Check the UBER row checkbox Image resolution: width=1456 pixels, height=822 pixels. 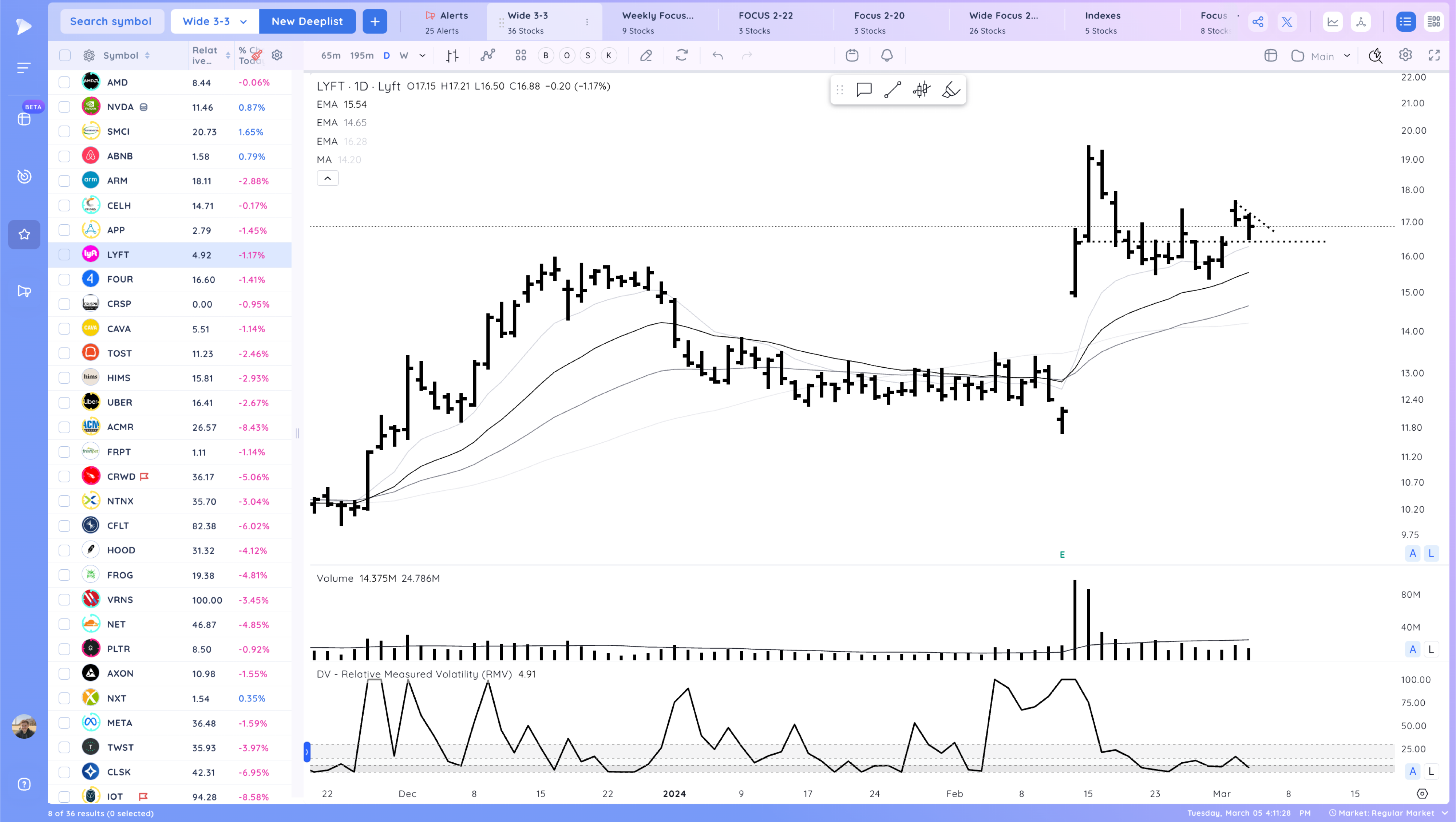point(64,403)
